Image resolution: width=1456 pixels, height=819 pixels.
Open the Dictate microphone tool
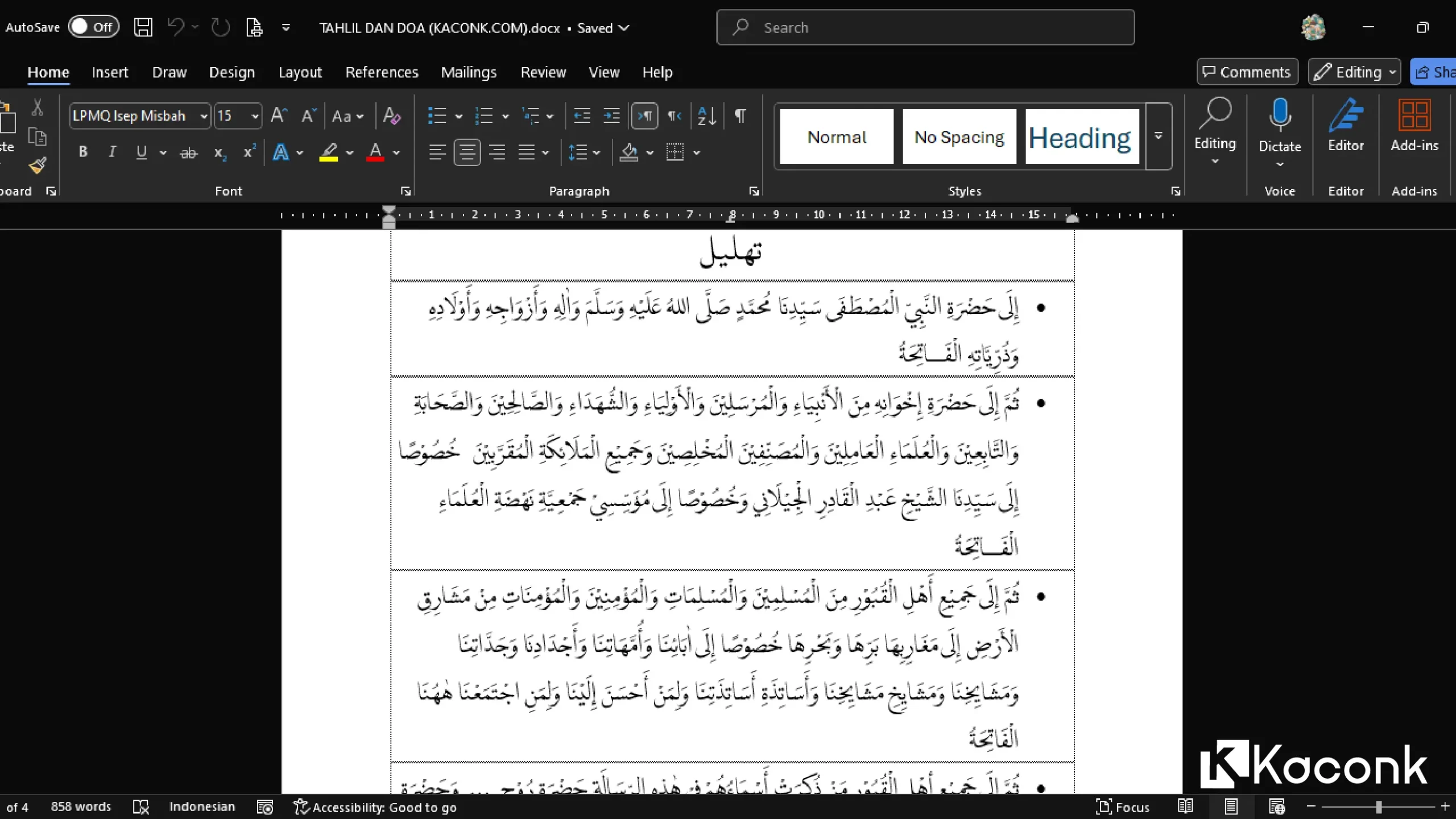[x=1280, y=117]
